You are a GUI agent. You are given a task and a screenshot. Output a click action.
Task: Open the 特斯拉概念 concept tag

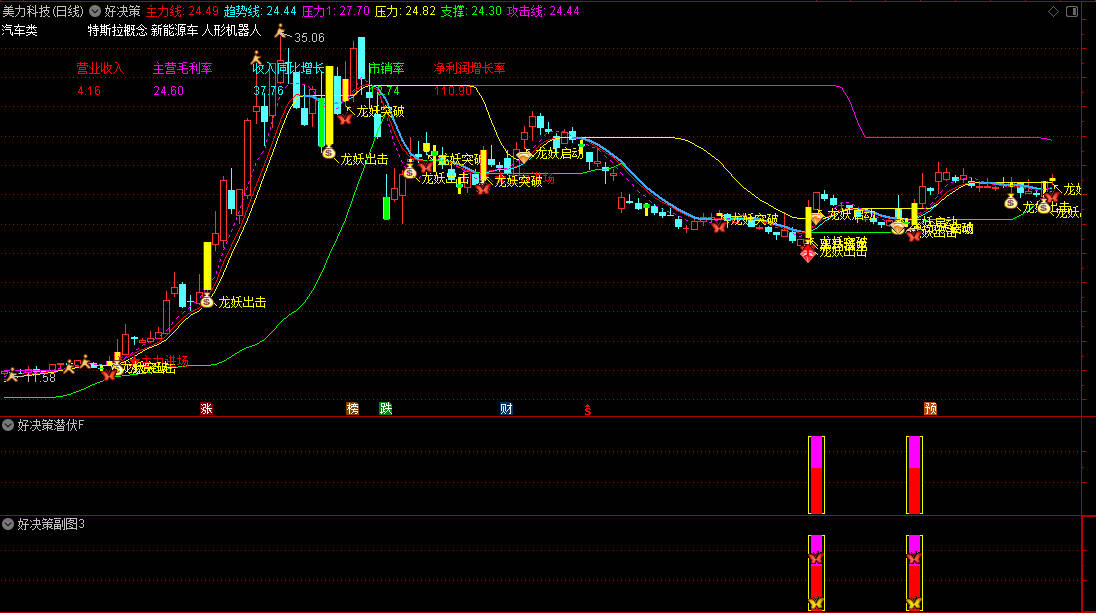117,31
